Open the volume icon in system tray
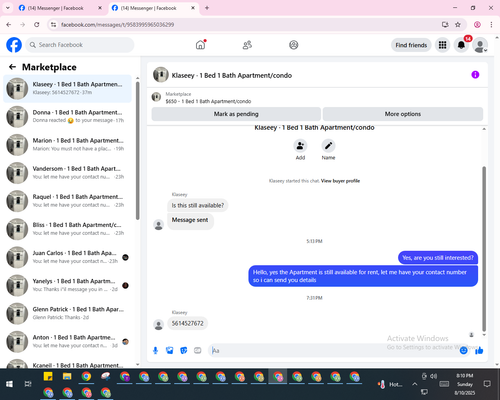 433,376
